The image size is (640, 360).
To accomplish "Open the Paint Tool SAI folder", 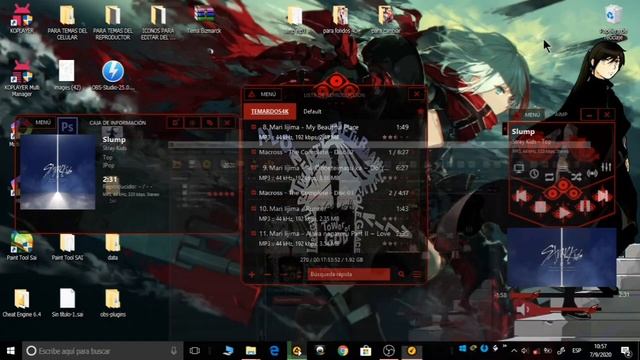I will (x=67, y=246).
